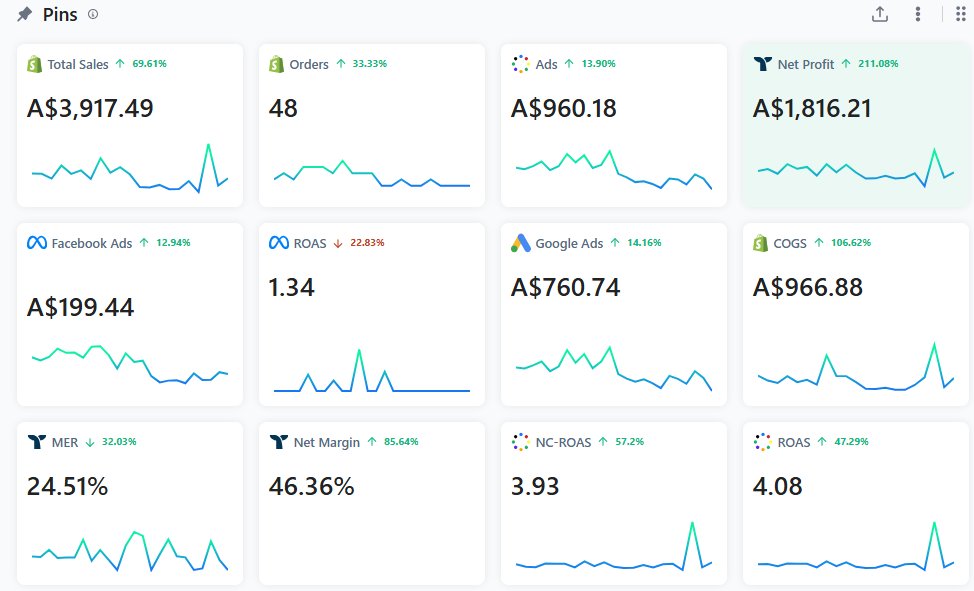974x591 pixels.
Task: Click the dotted circle icon on NC-ROAS card
Action: pos(521,442)
